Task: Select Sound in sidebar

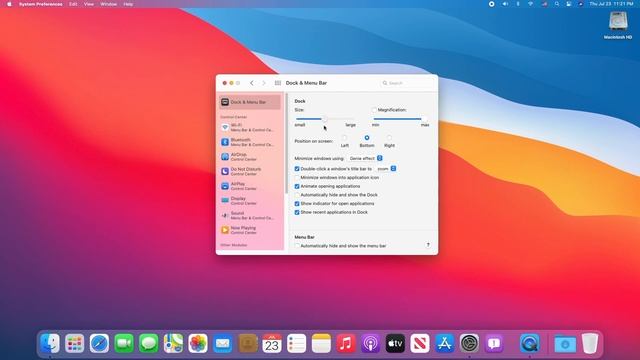Action: click(250, 216)
